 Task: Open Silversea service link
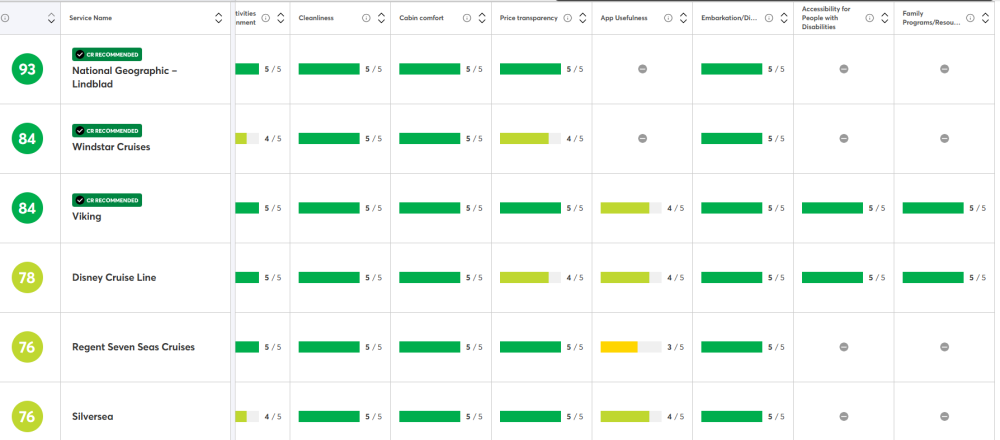(93, 416)
